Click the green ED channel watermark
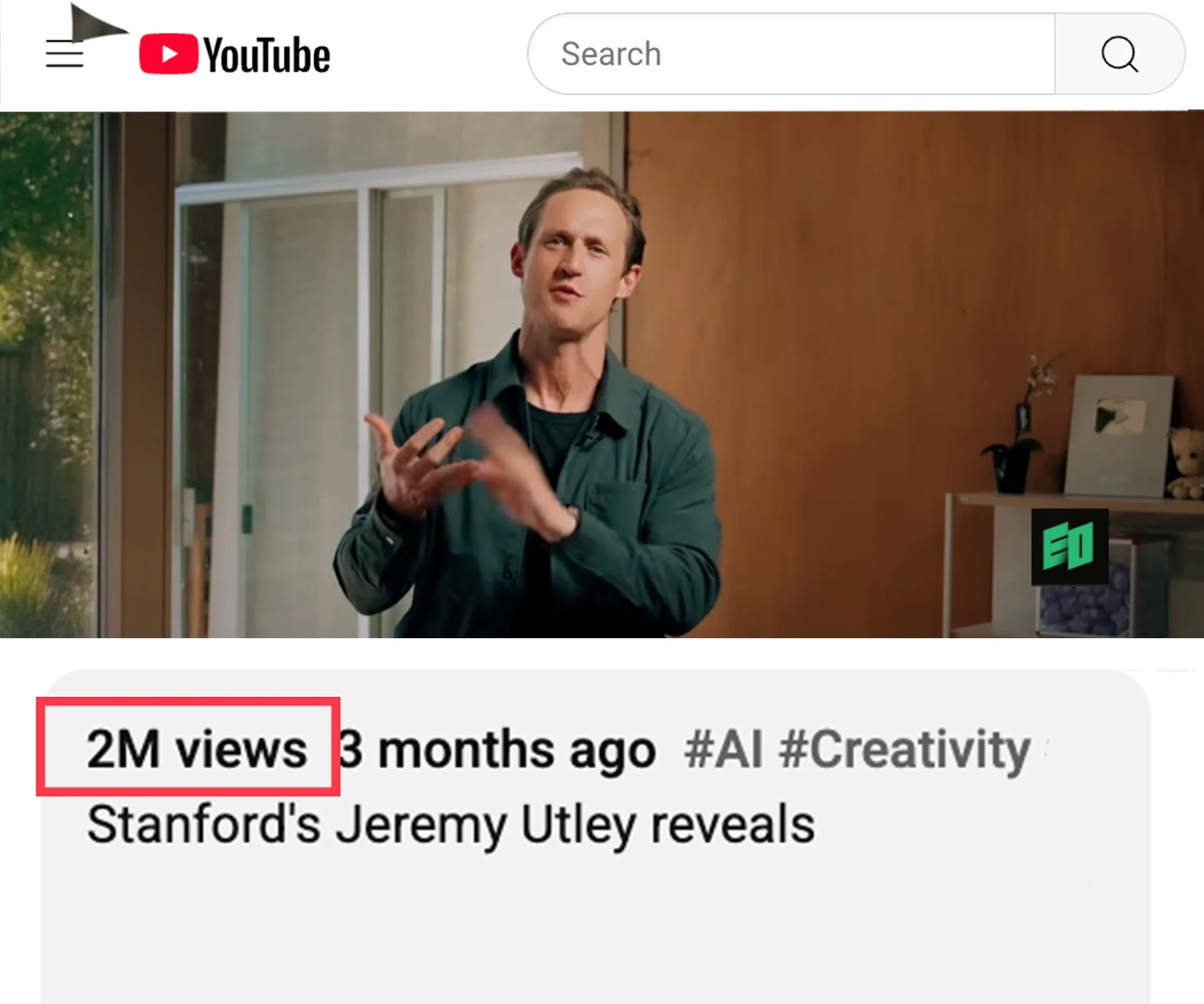 pyautogui.click(x=1070, y=547)
